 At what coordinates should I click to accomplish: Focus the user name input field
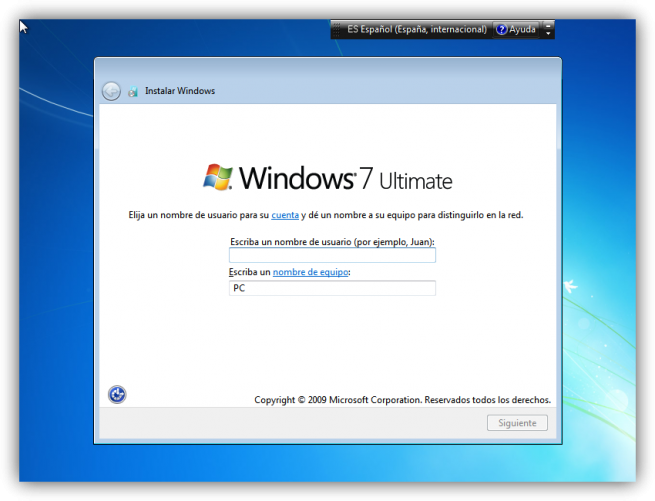pyautogui.click(x=332, y=255)
